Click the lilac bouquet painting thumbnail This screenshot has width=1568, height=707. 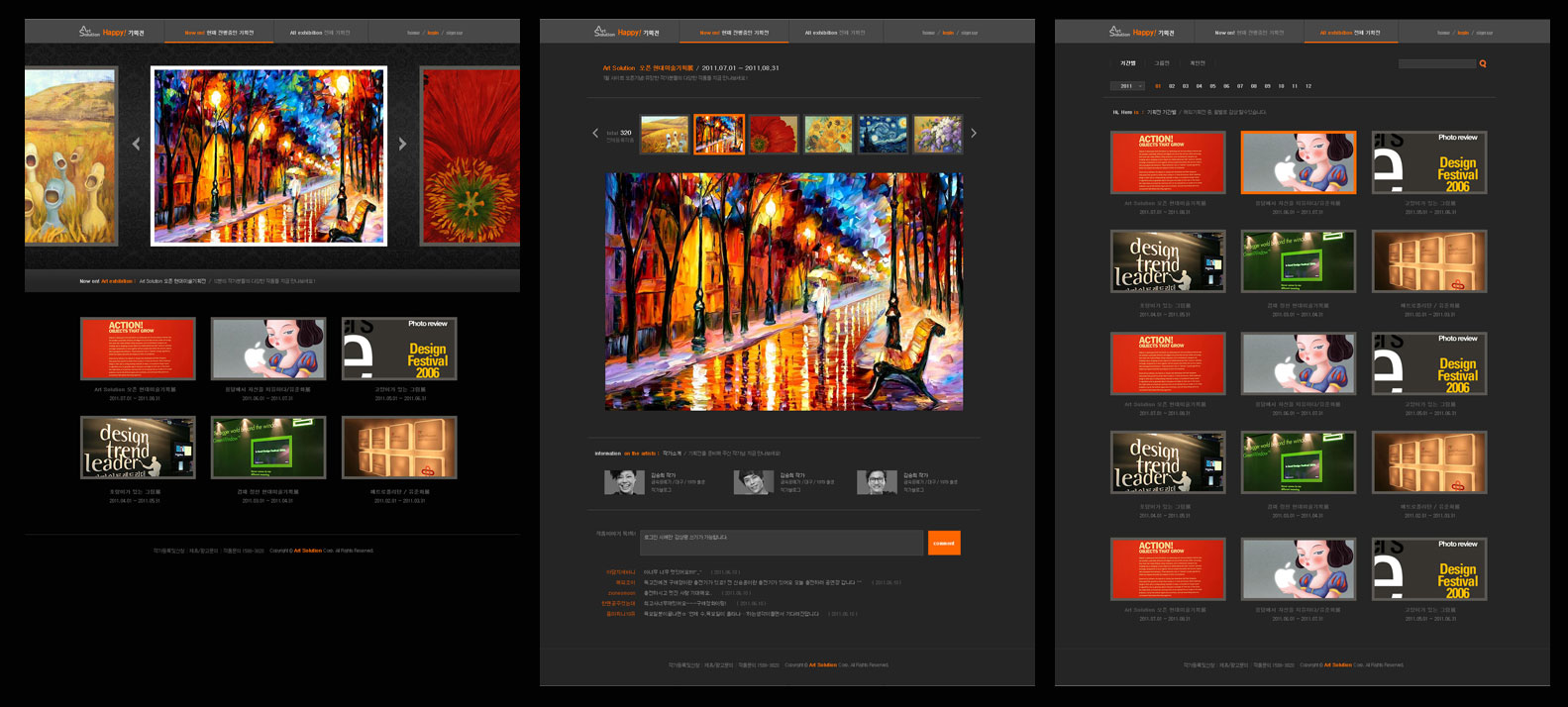(x=937, y=134)
